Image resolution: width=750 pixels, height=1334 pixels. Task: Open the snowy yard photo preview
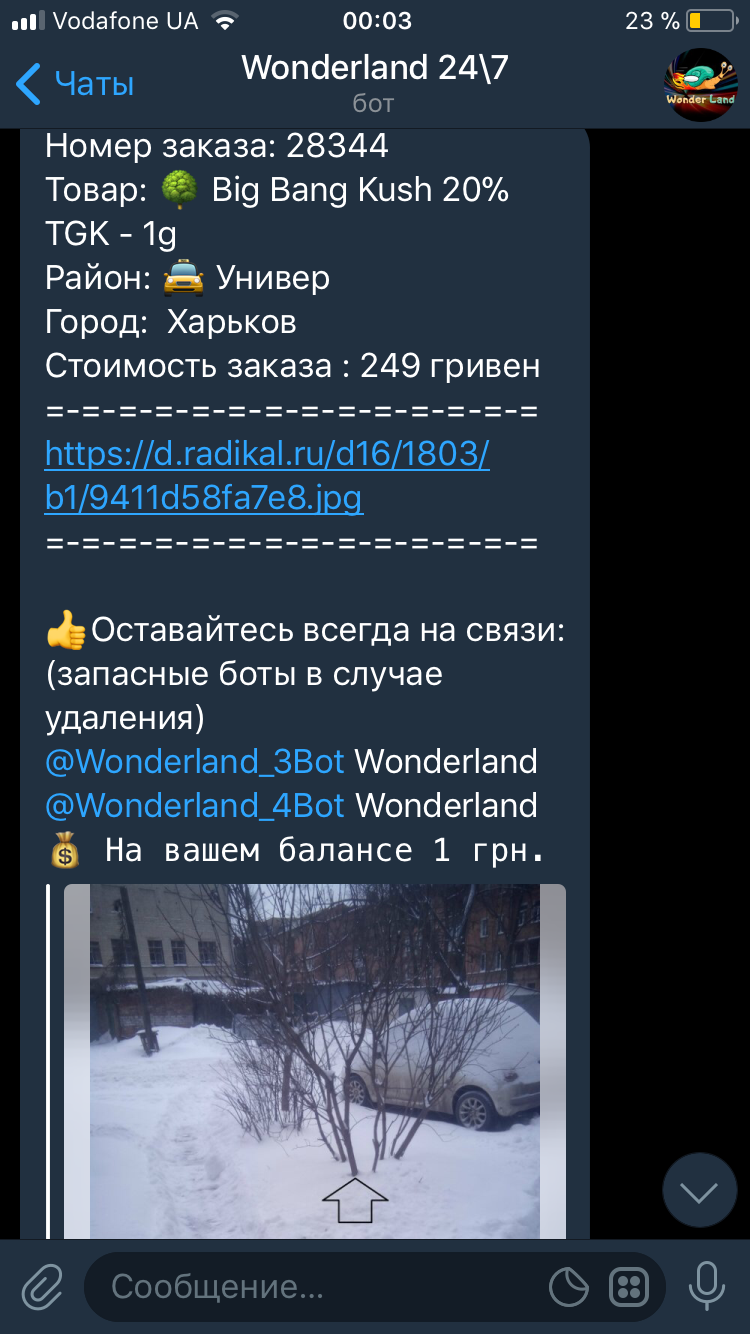[x=315, y=1062]
